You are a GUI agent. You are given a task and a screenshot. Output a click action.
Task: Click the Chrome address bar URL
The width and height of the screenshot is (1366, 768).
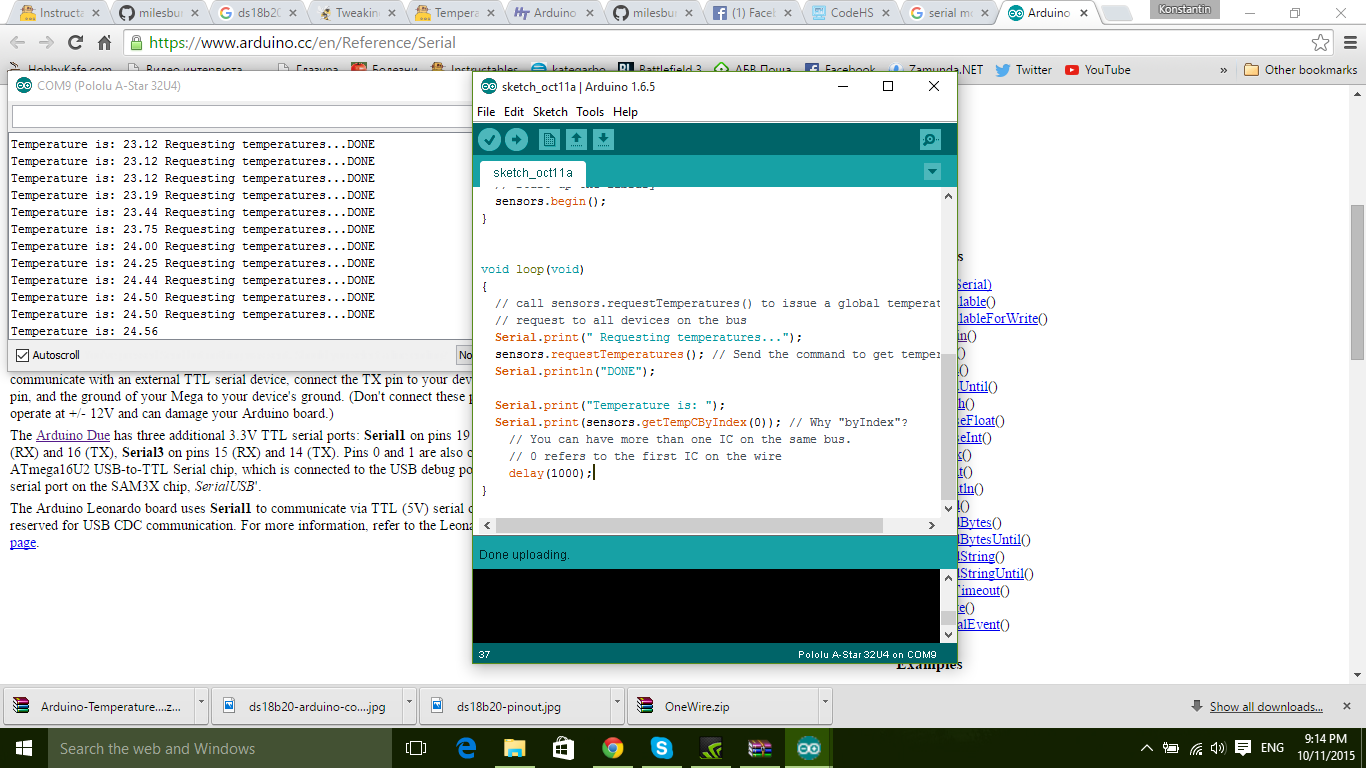302,43
